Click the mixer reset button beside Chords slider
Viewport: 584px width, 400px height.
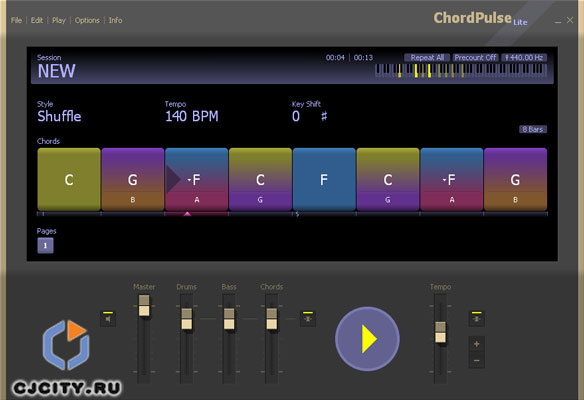click(x=308, y=319)
